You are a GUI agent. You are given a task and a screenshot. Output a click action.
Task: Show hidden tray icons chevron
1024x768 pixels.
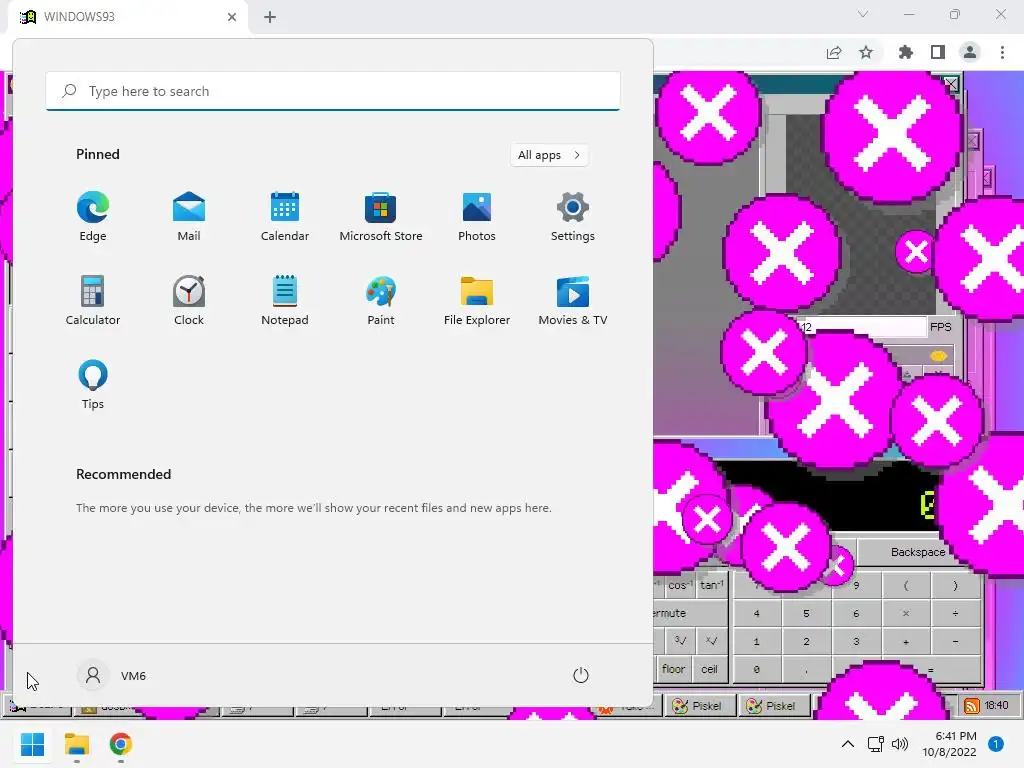tap(848, 744)
